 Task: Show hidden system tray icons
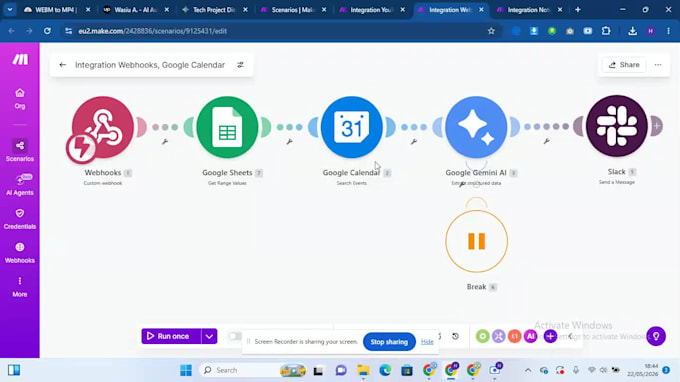[528, 370]
